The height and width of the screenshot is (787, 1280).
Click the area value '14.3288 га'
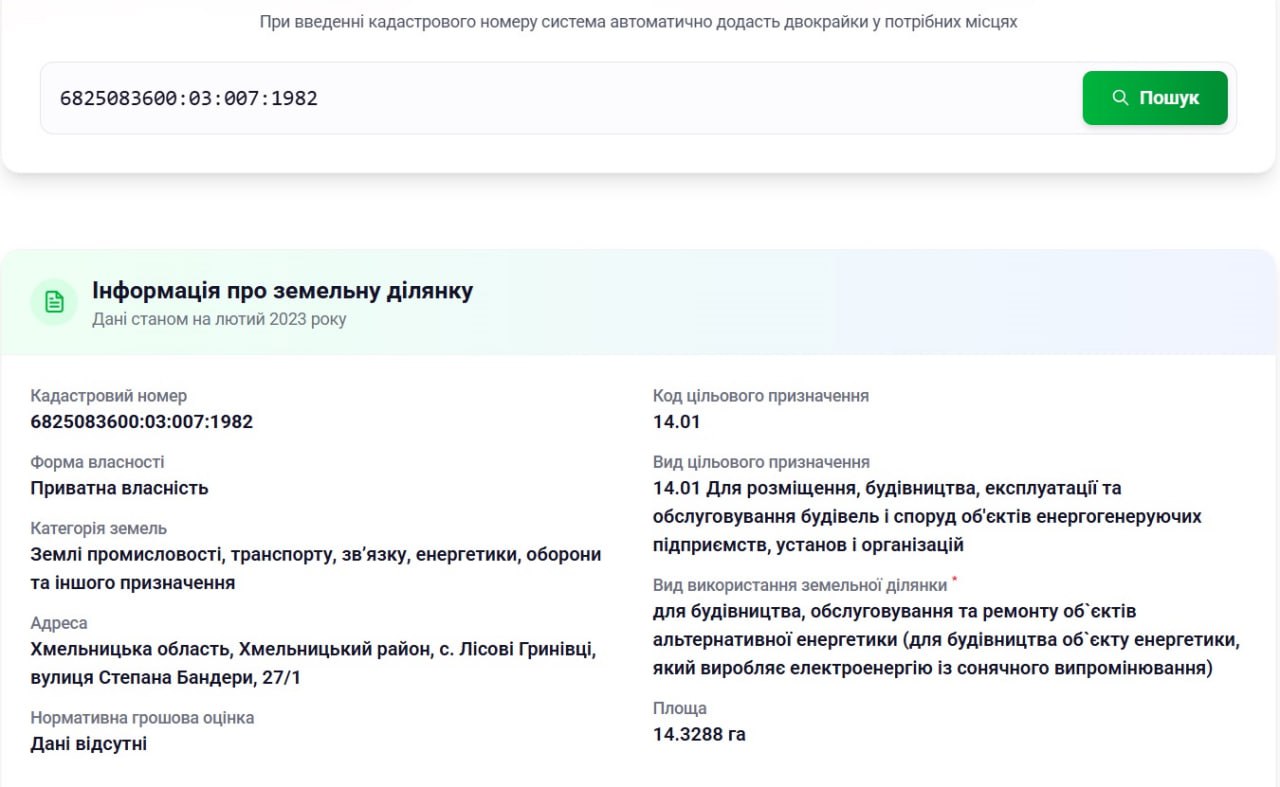tap(699, 735)
